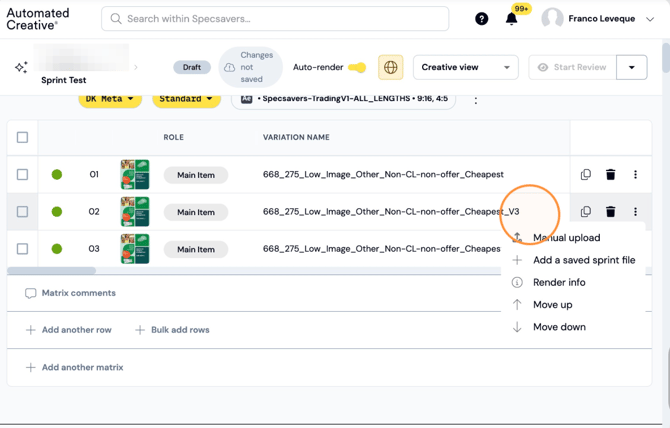Open the DK Meta dropdown
This screenshot has width=670, height=428.
coord(110,99)
